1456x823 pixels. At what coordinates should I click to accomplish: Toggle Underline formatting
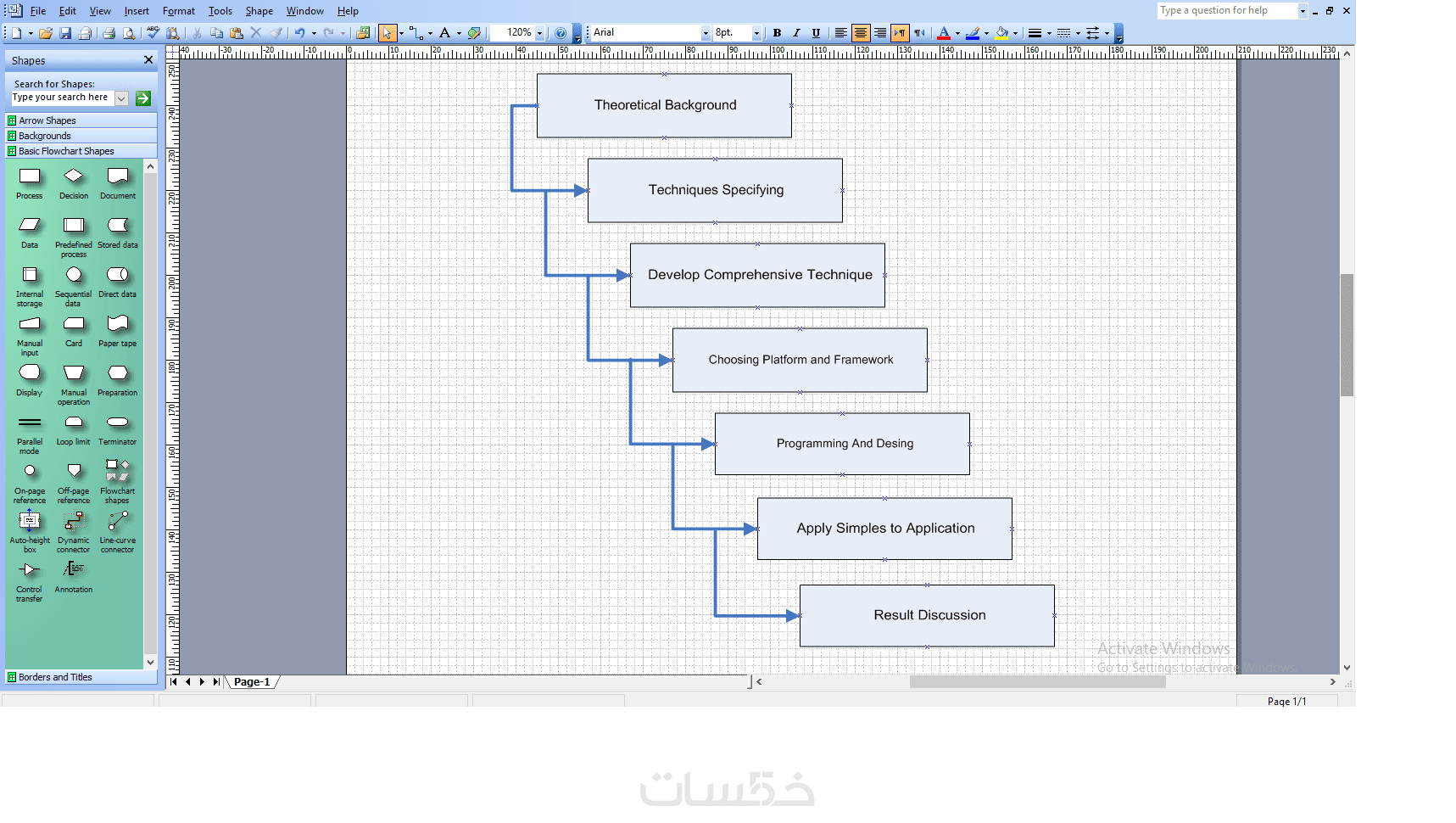(816, 33)
